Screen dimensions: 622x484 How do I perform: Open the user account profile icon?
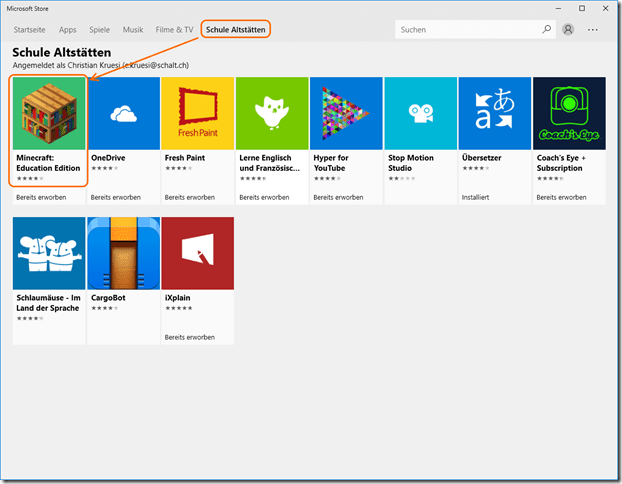point(569,30)
